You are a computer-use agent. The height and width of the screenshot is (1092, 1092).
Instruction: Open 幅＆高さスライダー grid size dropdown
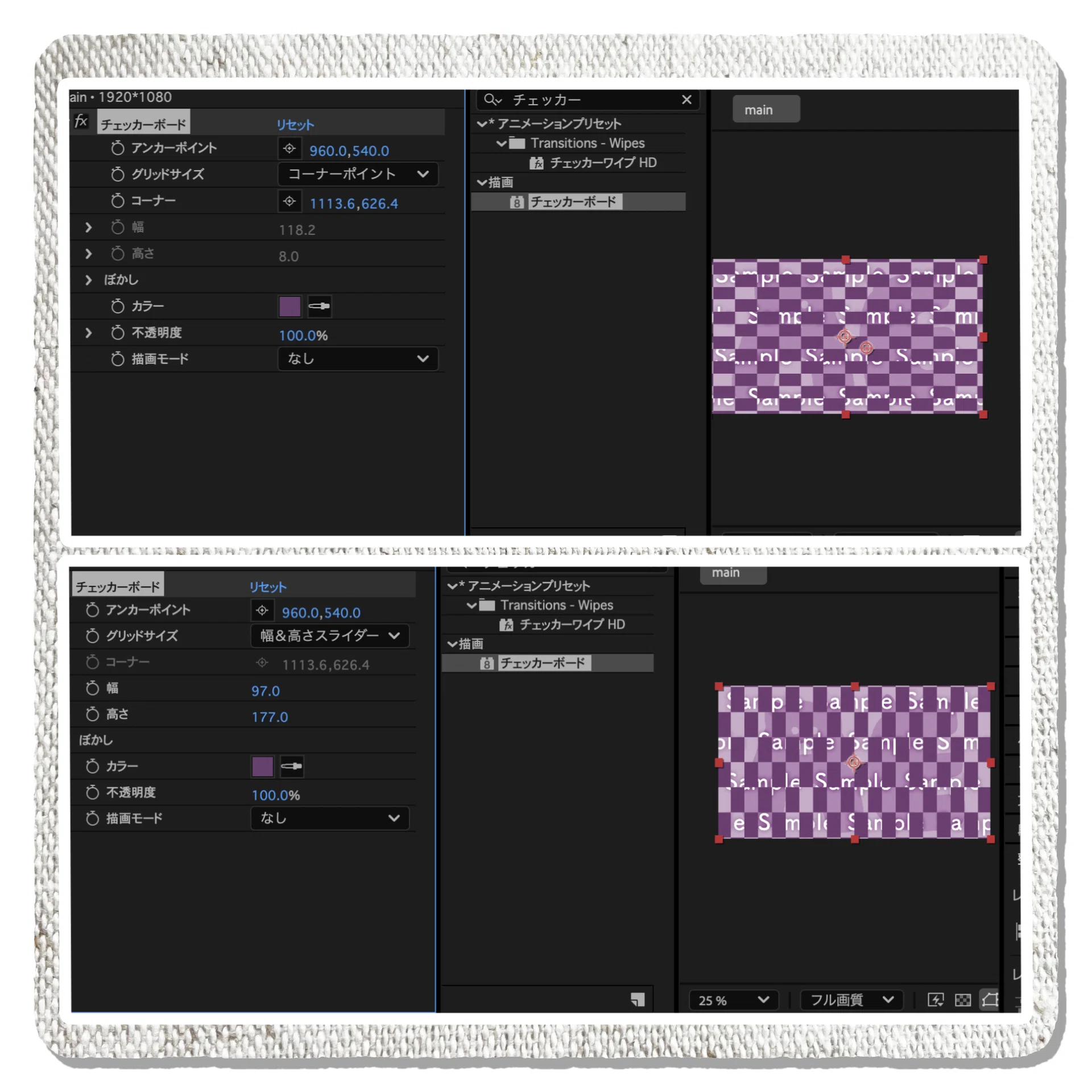[x=330, y=635]
